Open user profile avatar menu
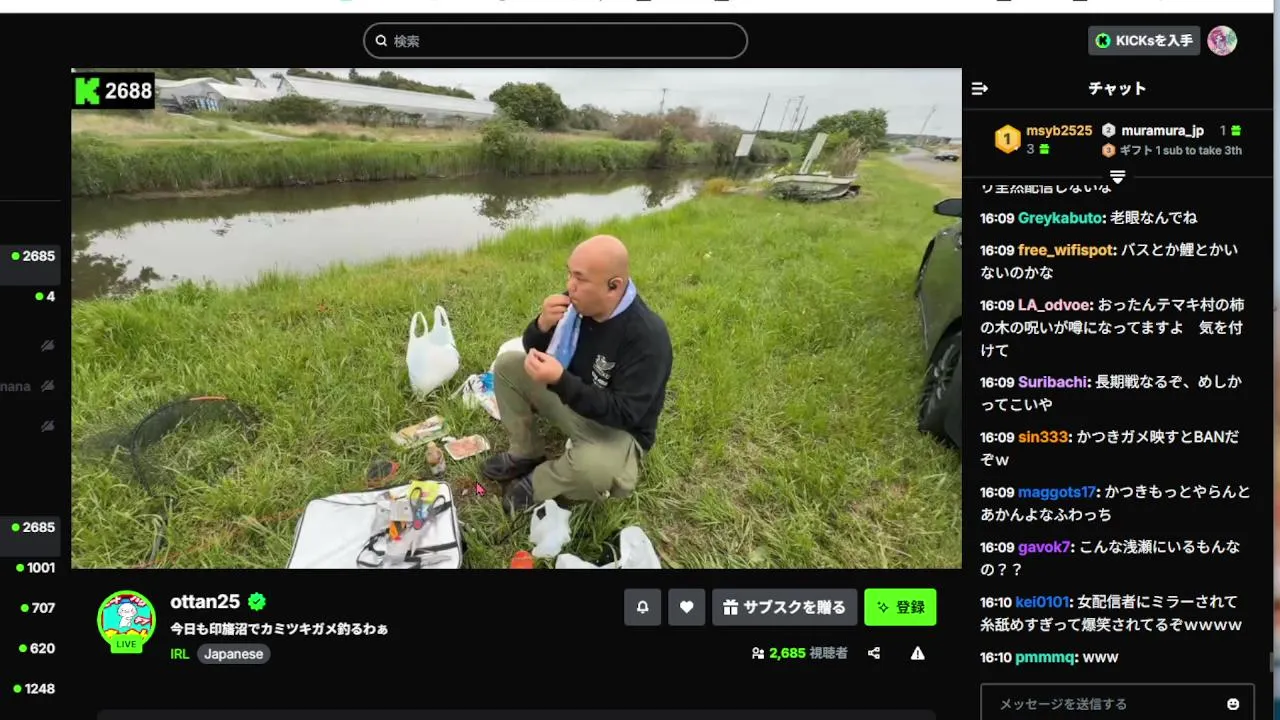The height and width of the screenshot is (720, 1280). tap(1222, 41)
